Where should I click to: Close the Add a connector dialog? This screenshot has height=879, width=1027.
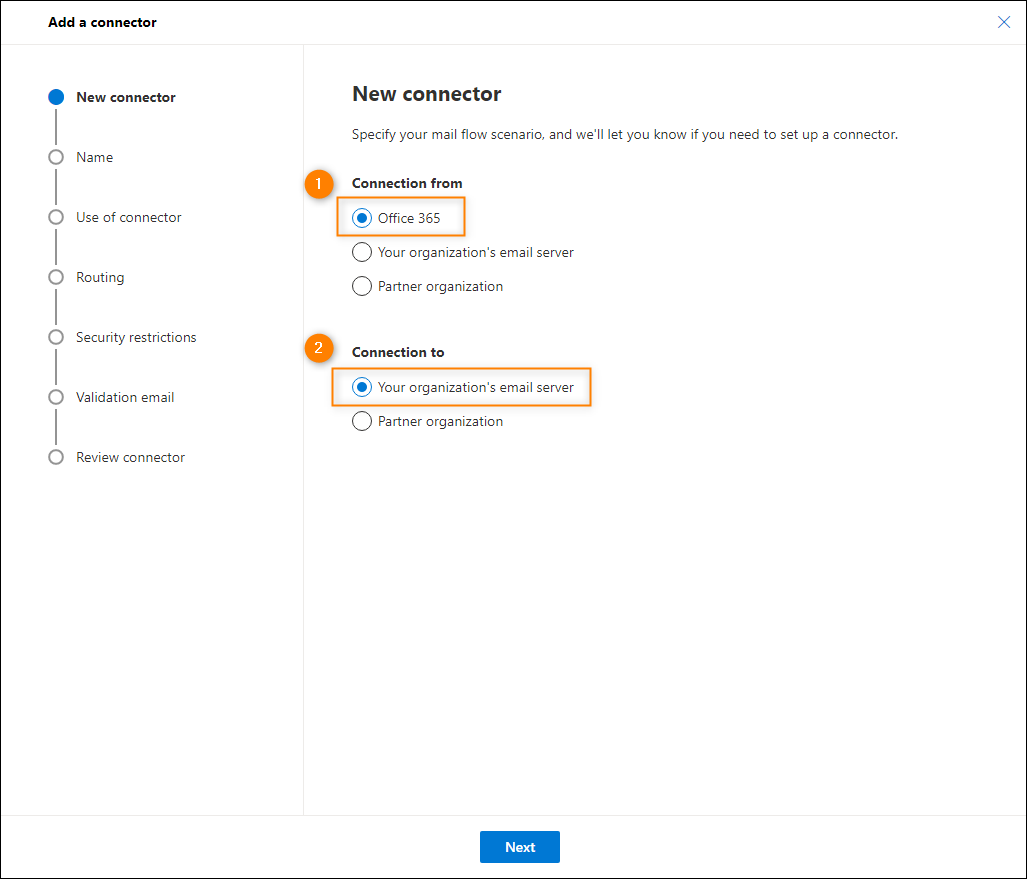pyautogui.click(x=1003, y=22)
